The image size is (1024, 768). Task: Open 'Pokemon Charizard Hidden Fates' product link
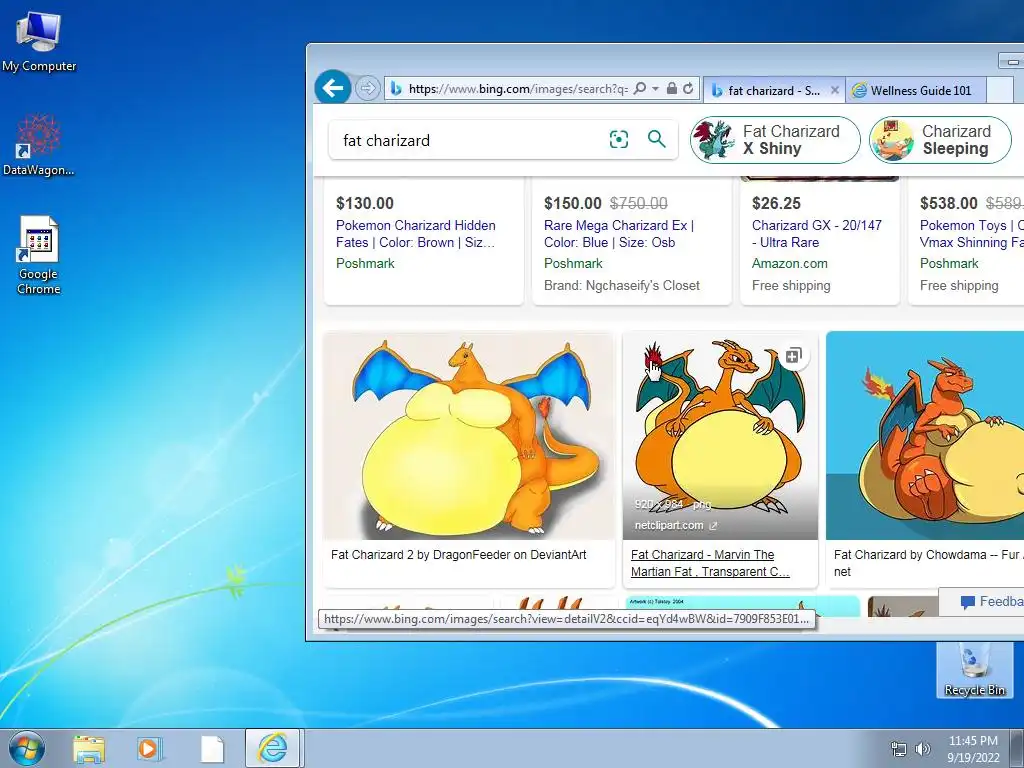point(416,234)
